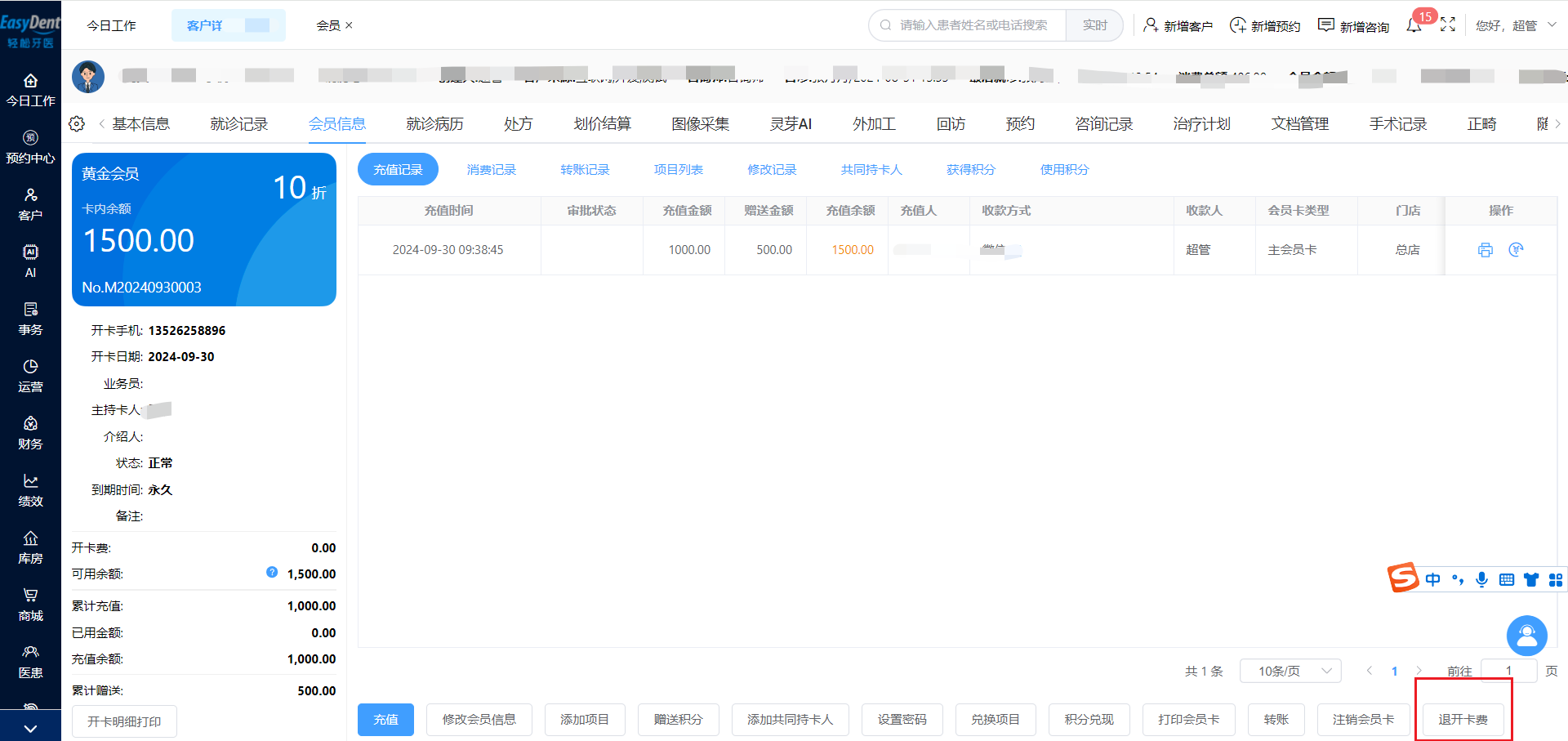Click the 积分兑现 button
The height and width of the screenshot is (741, 1568).
1089,720
